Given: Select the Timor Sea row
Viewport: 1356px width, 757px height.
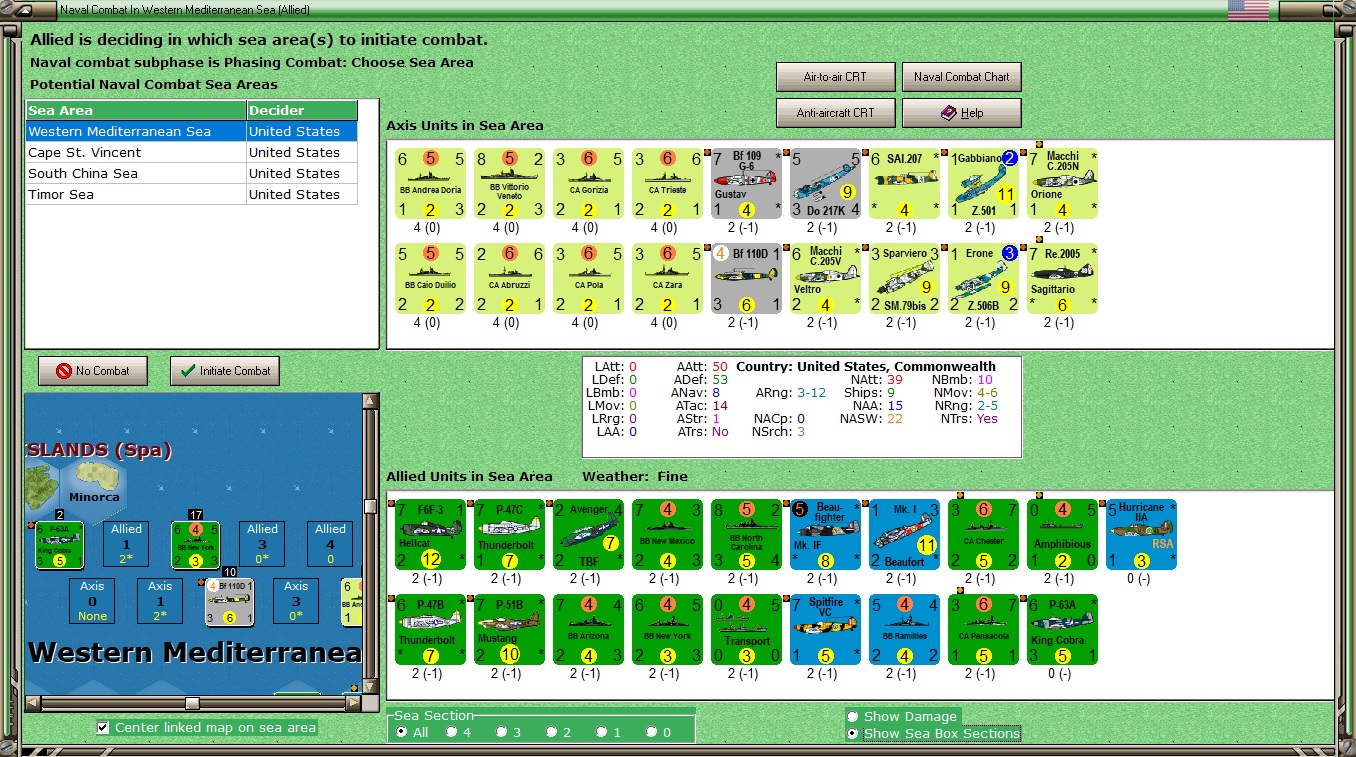Looking at the screenshot, I should pyautogui.click(x=192, y=194).
